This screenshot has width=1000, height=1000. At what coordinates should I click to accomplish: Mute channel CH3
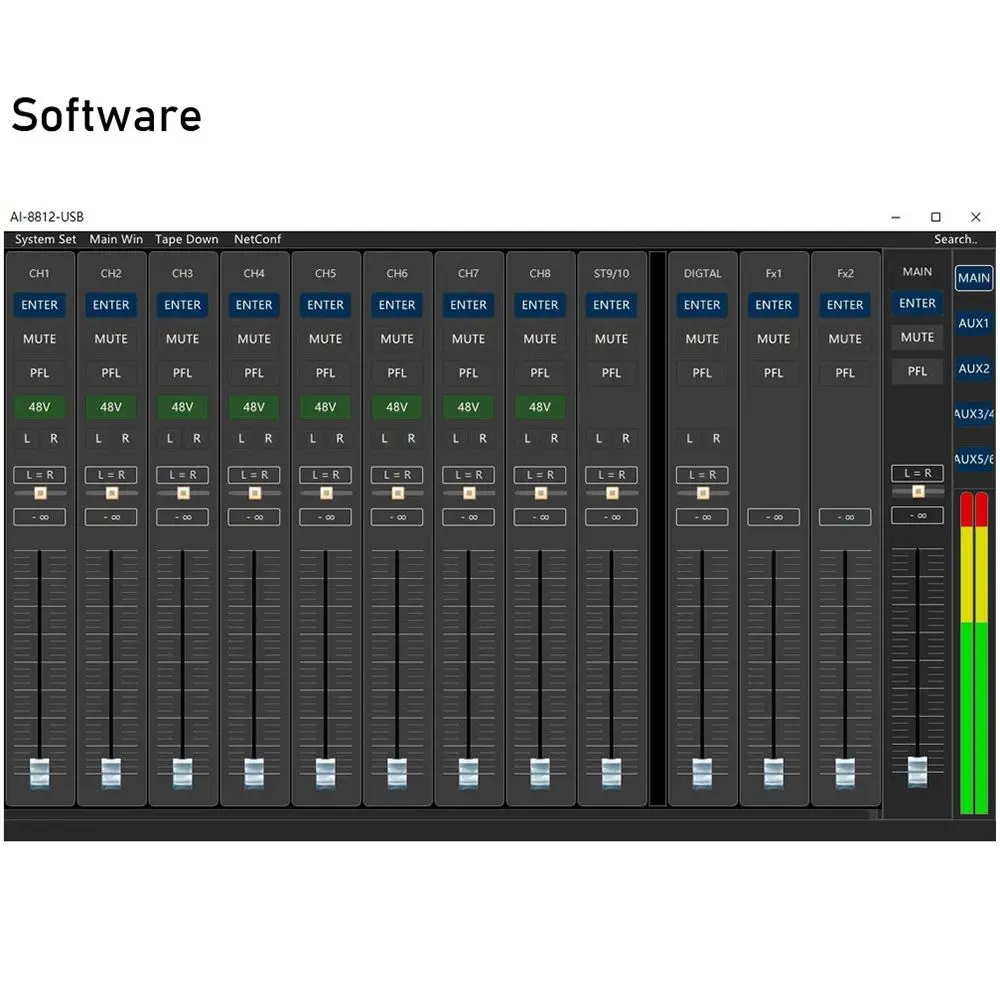[182, 339]
